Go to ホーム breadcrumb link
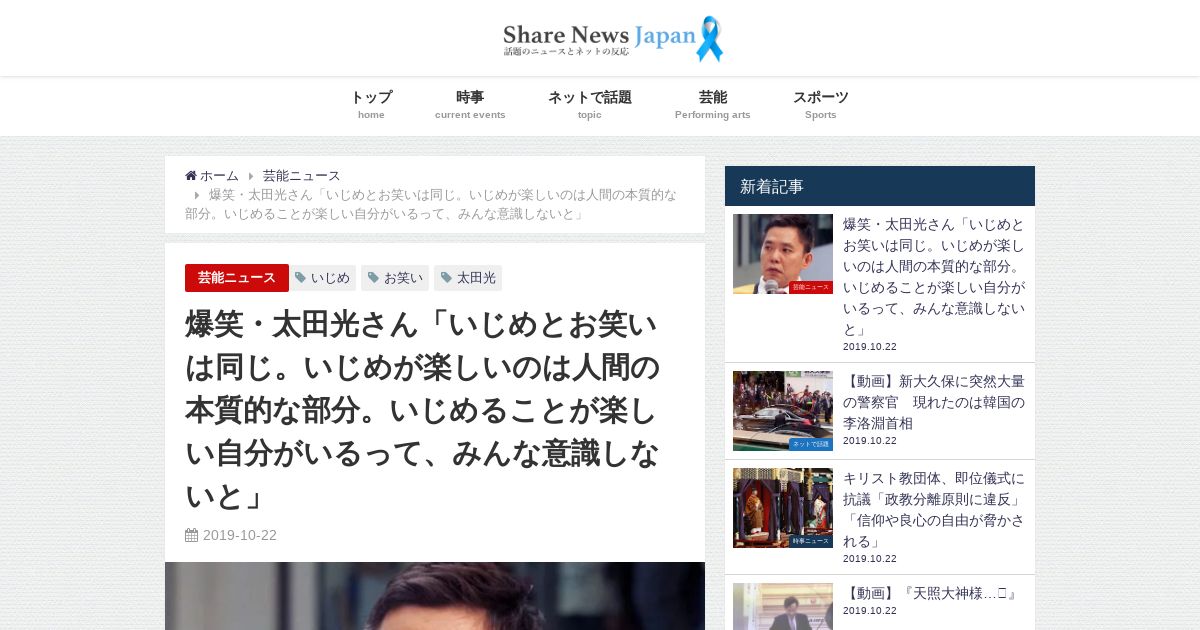 pyautogui.click(x=219, y=176)
